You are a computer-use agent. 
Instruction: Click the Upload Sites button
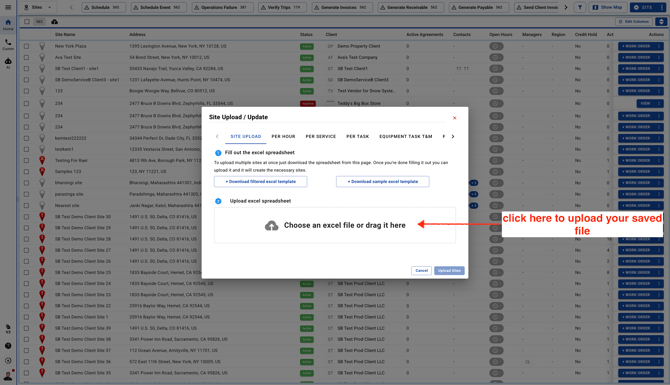450,270
